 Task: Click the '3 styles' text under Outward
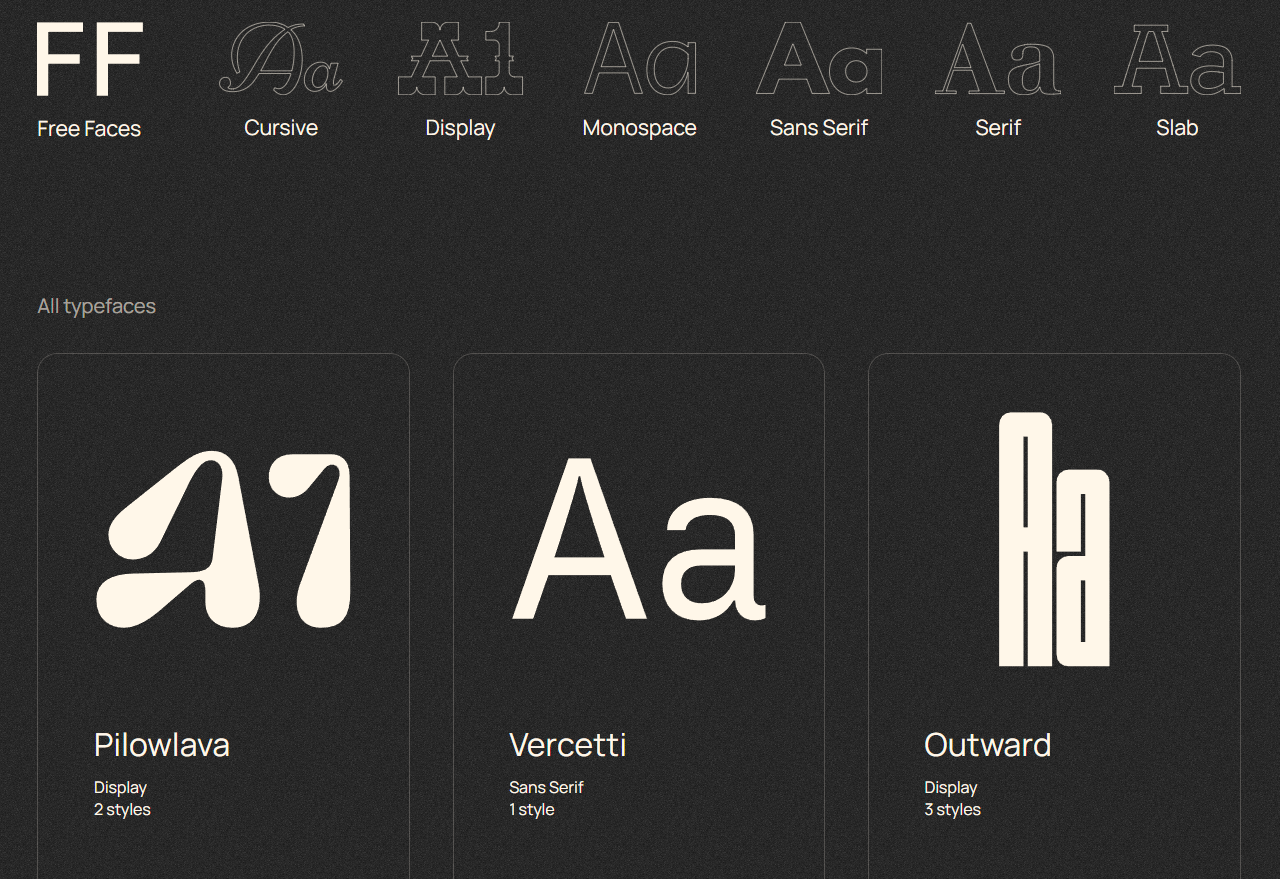click(x=953, y=810)
